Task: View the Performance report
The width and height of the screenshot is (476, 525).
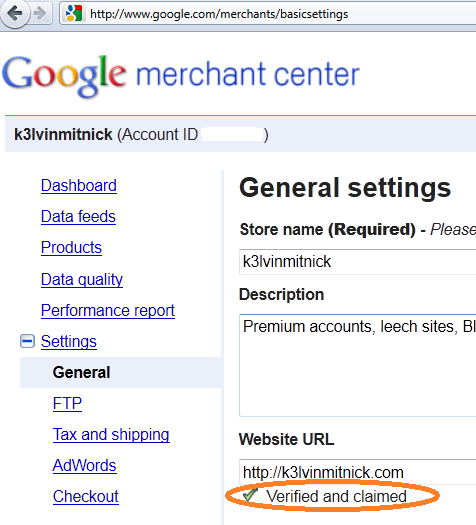Action: click(x=108, y=310)
